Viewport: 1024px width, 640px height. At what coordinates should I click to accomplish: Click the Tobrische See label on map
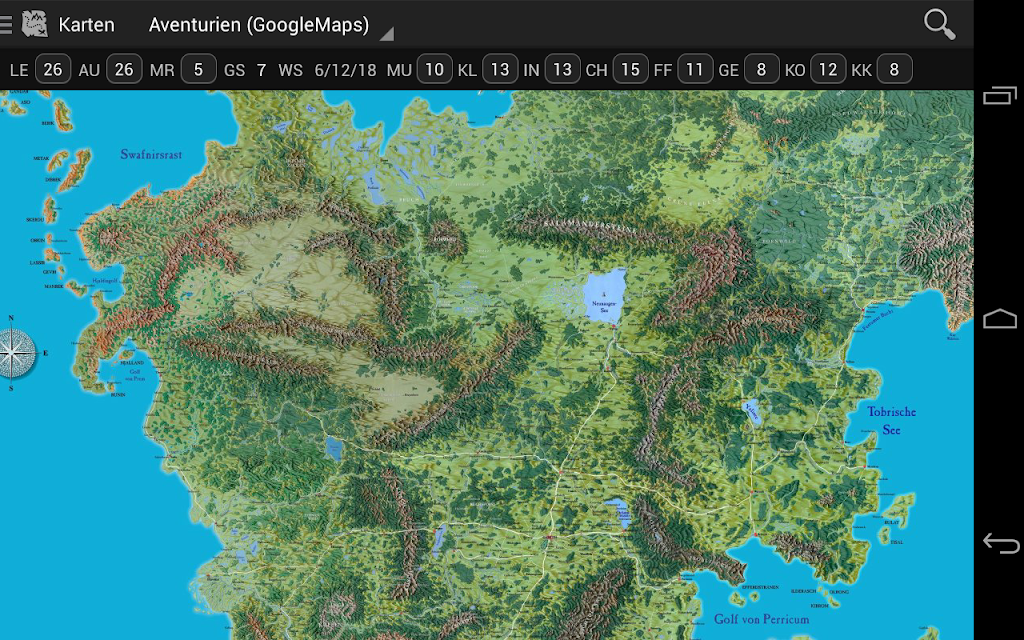pyautogui.click(x=891, y=421)
